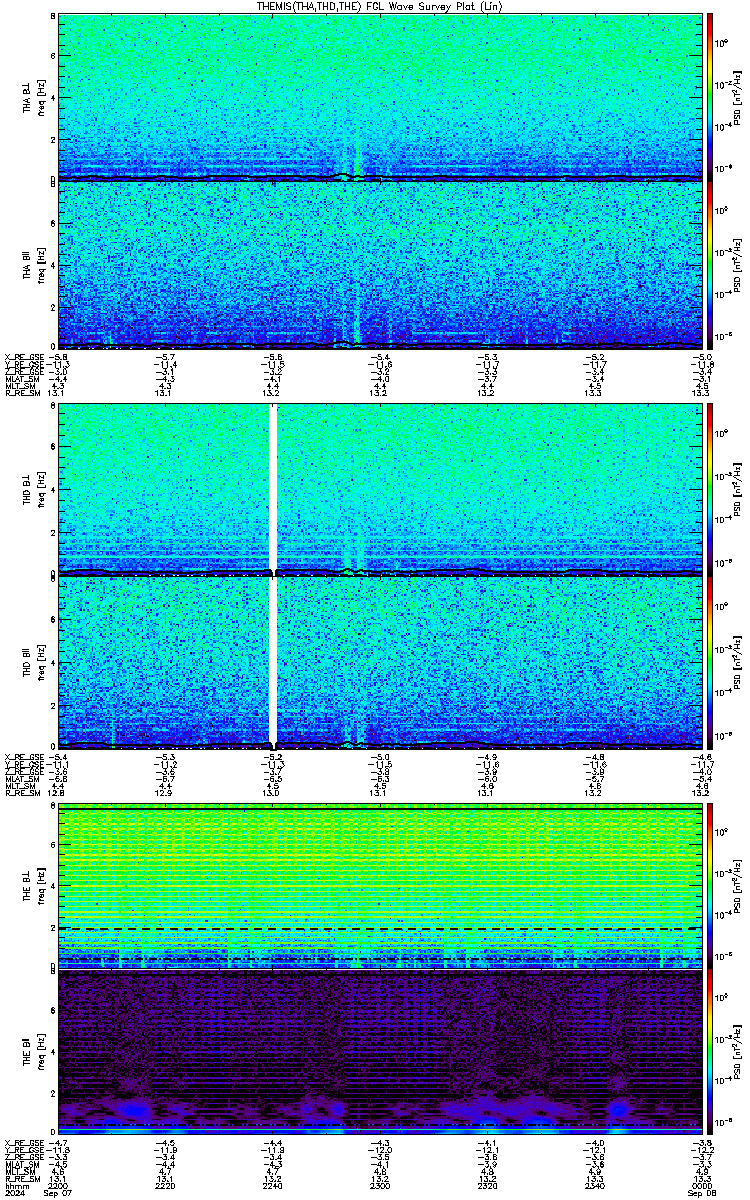This screenshot has height=1200, width=750.
Task: Click the blue wave burst near 2340 in THE B∥
Action: [x=619, y=1108]
